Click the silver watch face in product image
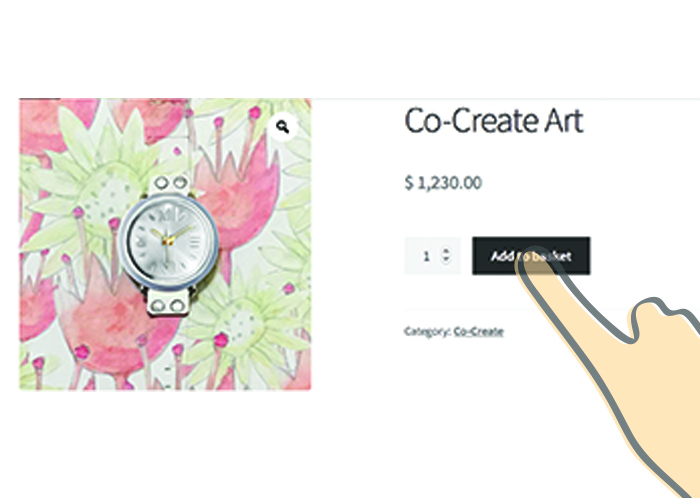This screenshot has height=498, width=700. (169, 243)
